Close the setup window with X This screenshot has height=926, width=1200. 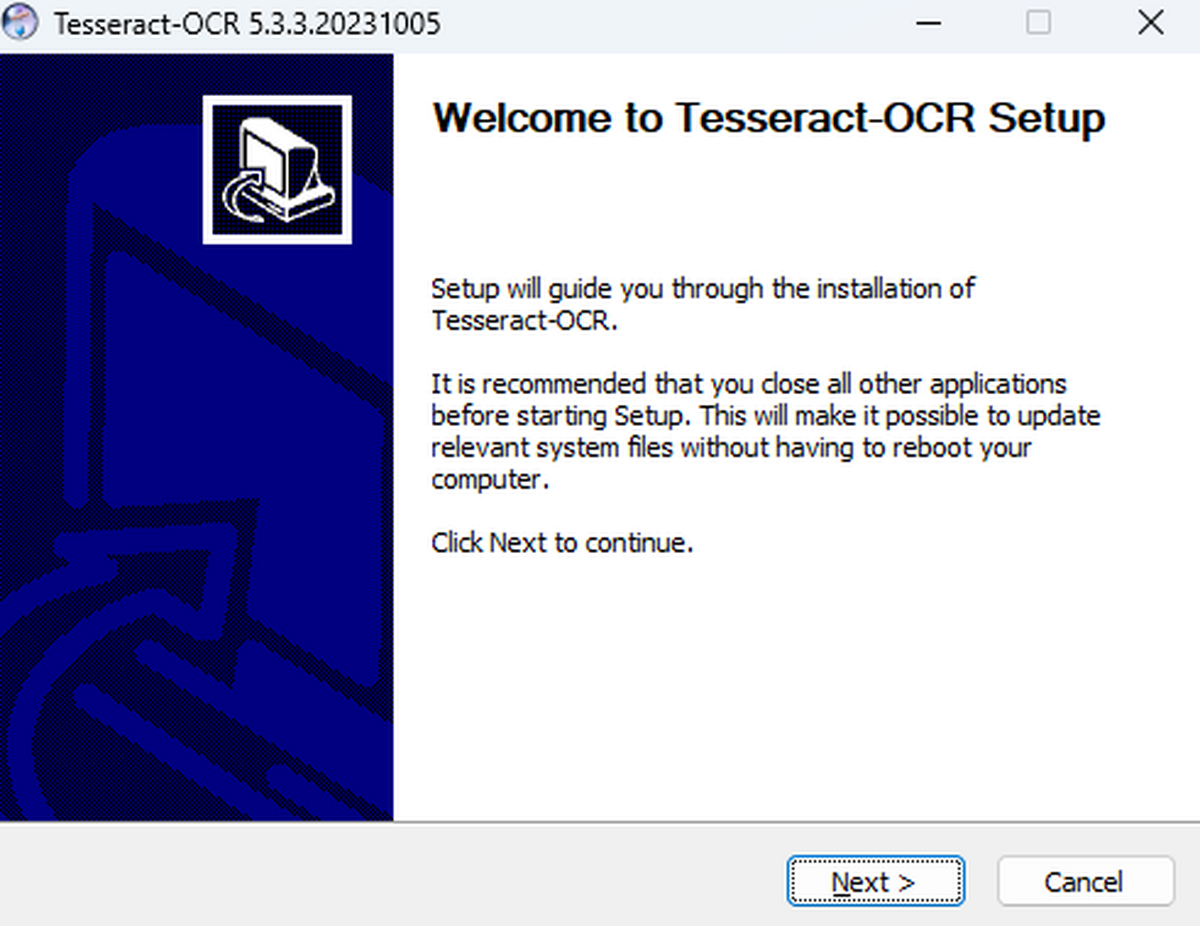1150,23
